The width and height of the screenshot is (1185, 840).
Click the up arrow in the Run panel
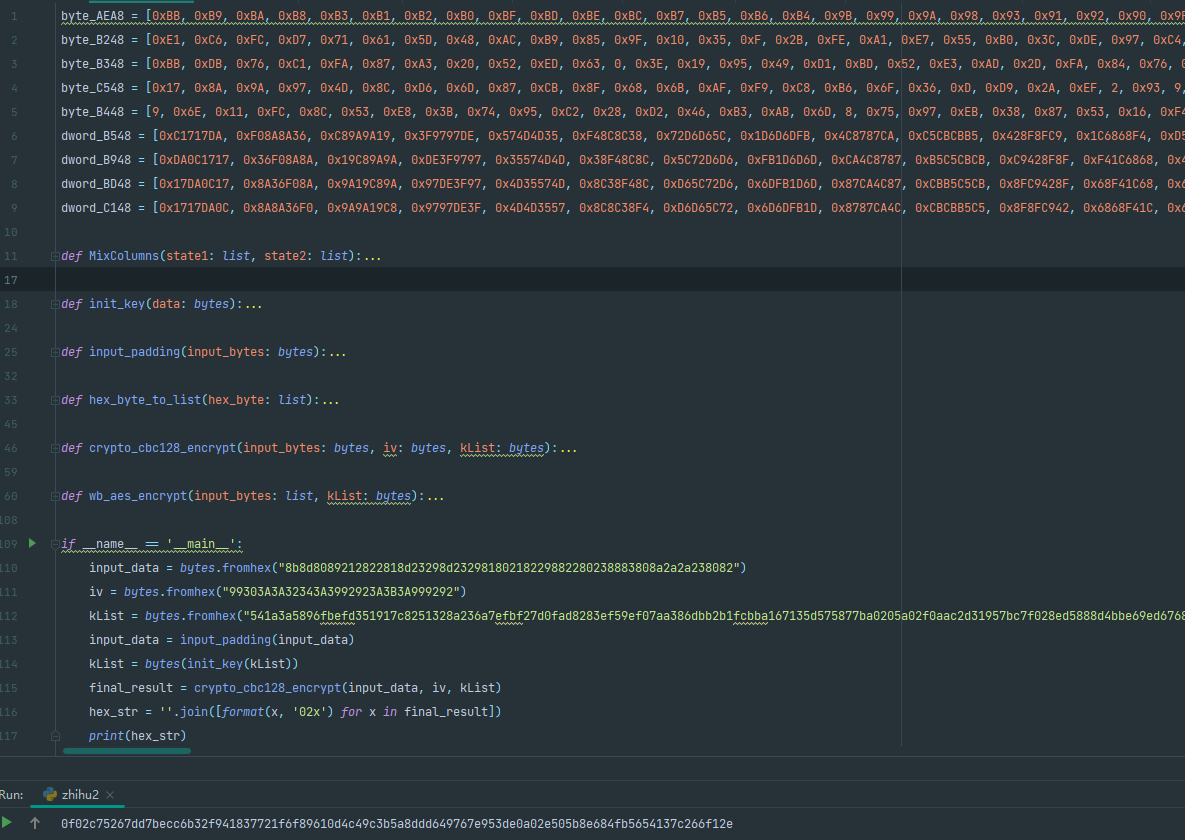(x=36, y=823)
